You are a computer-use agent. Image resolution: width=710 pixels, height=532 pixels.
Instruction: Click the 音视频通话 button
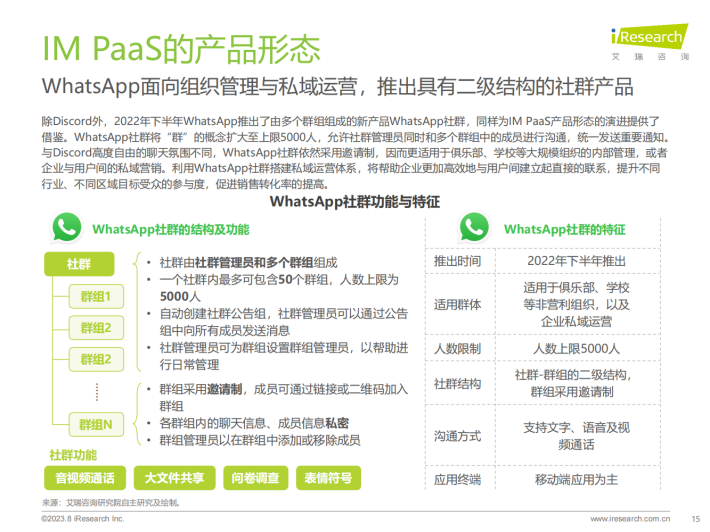[x=85, y=478]
